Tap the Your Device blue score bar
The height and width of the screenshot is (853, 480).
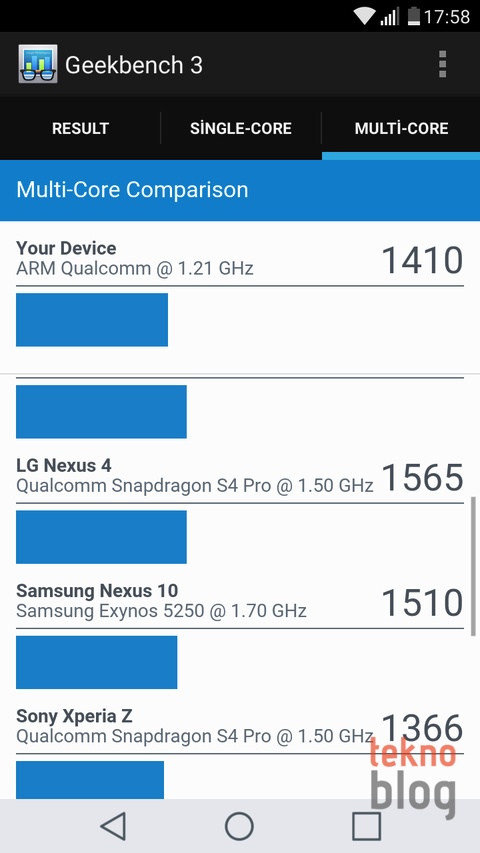click(x=92, y=320)
